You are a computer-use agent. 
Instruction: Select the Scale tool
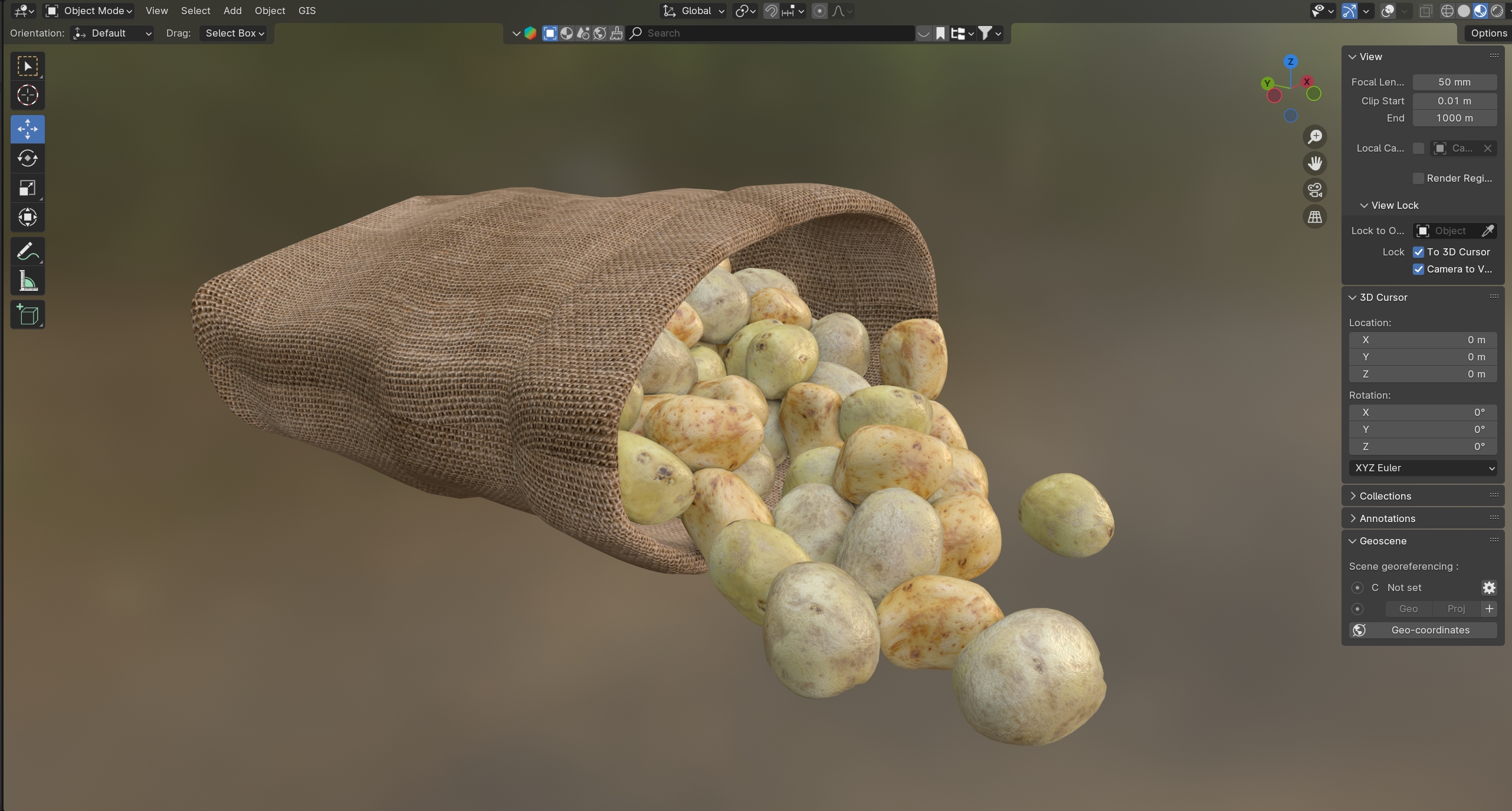27,188
